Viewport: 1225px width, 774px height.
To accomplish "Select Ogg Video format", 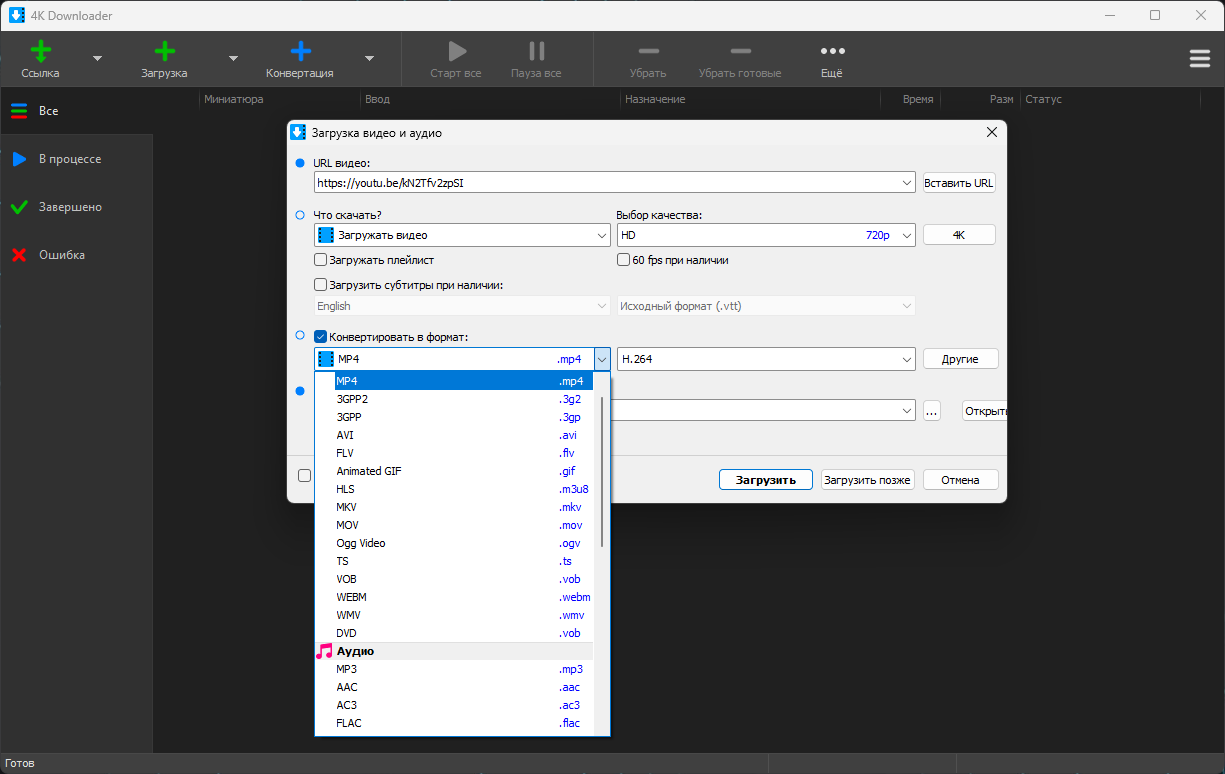I will point(454,543).
